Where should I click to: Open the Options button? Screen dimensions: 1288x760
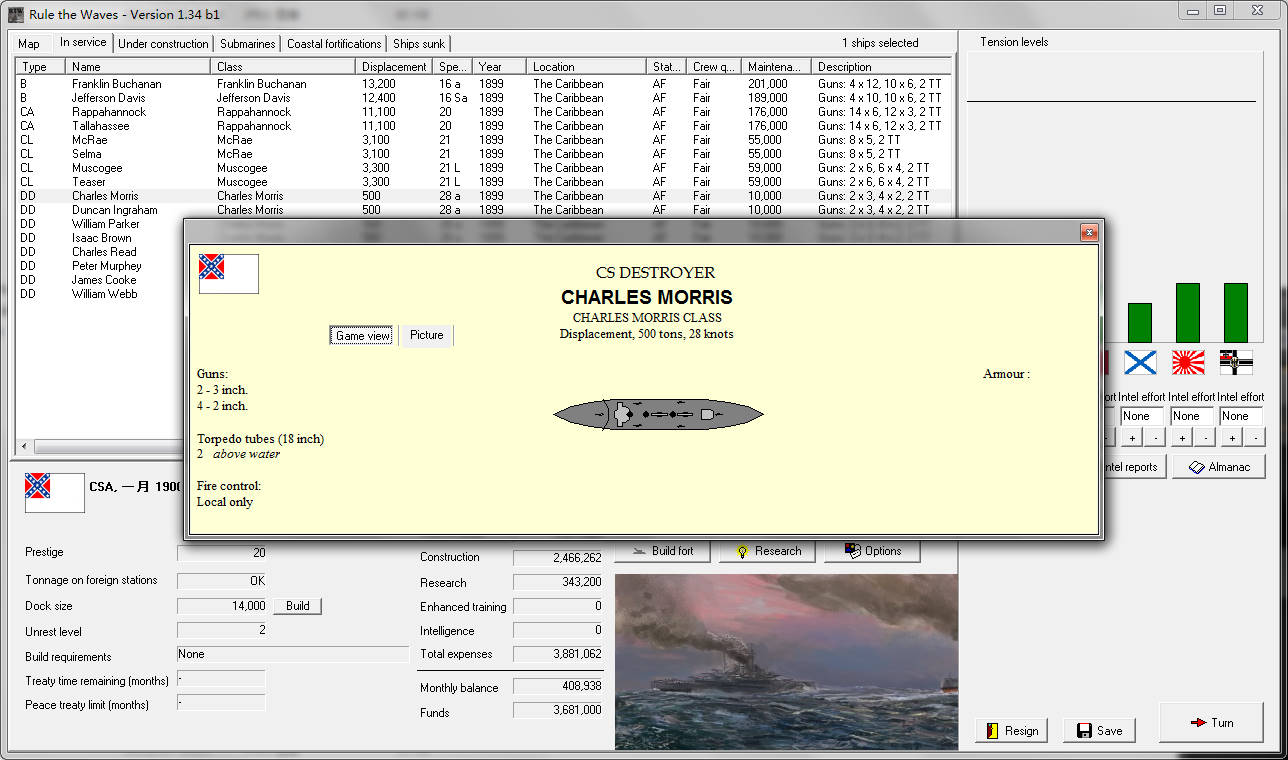click(x=873, y=551)
